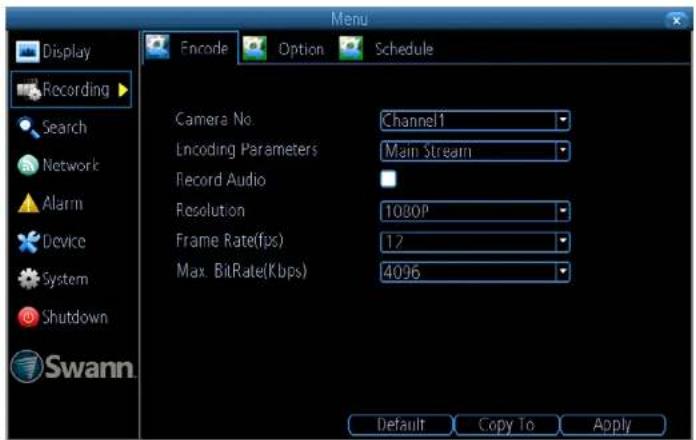Click the Default button

point(400,425)
